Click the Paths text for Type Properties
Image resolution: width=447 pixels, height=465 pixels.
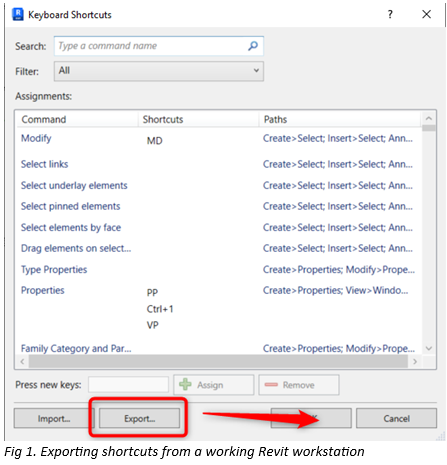(x=339, y=270)
